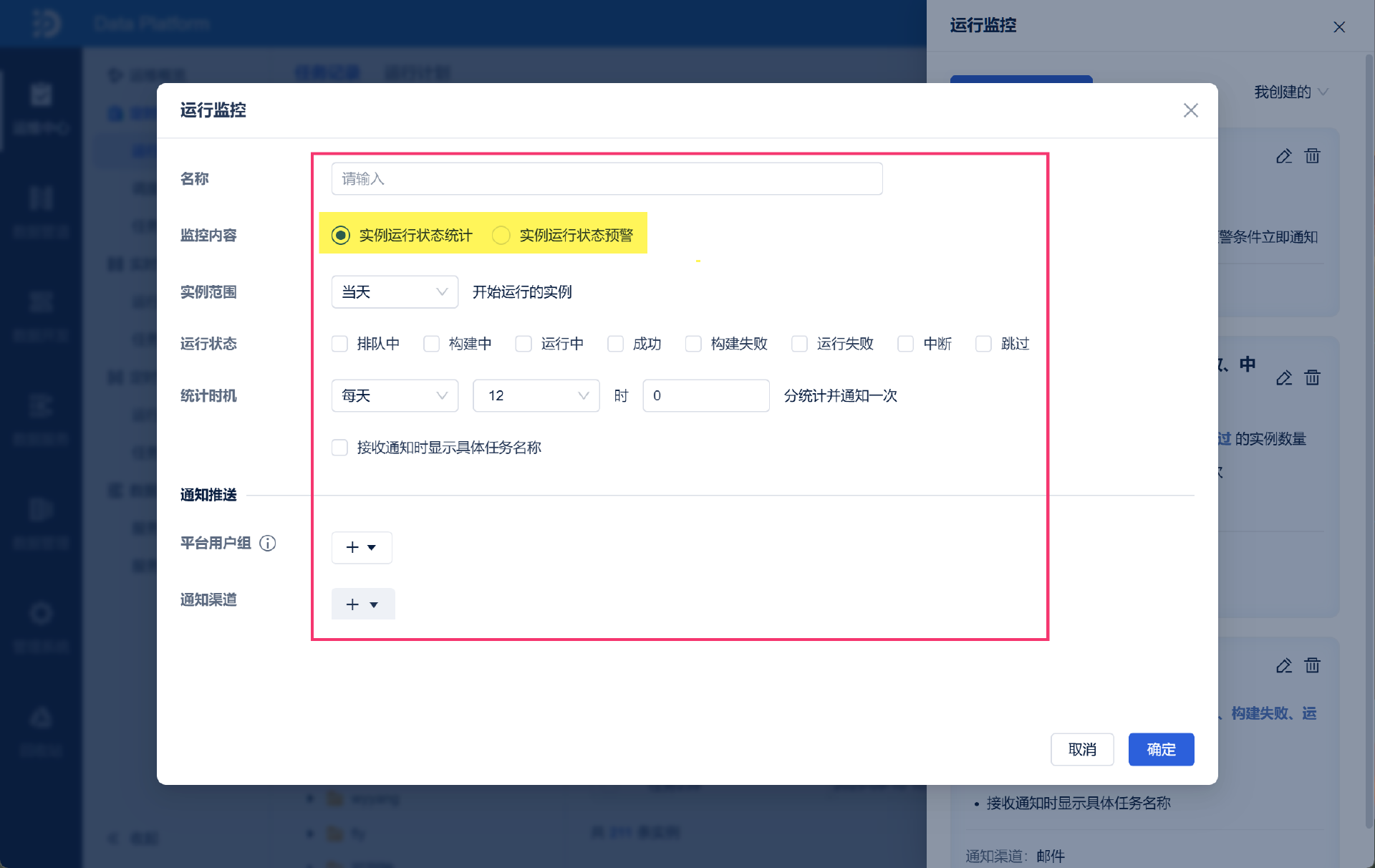The image size is (1375, 868).
Task: Click the 确定 confirm button
Action: coord(1160,750)
